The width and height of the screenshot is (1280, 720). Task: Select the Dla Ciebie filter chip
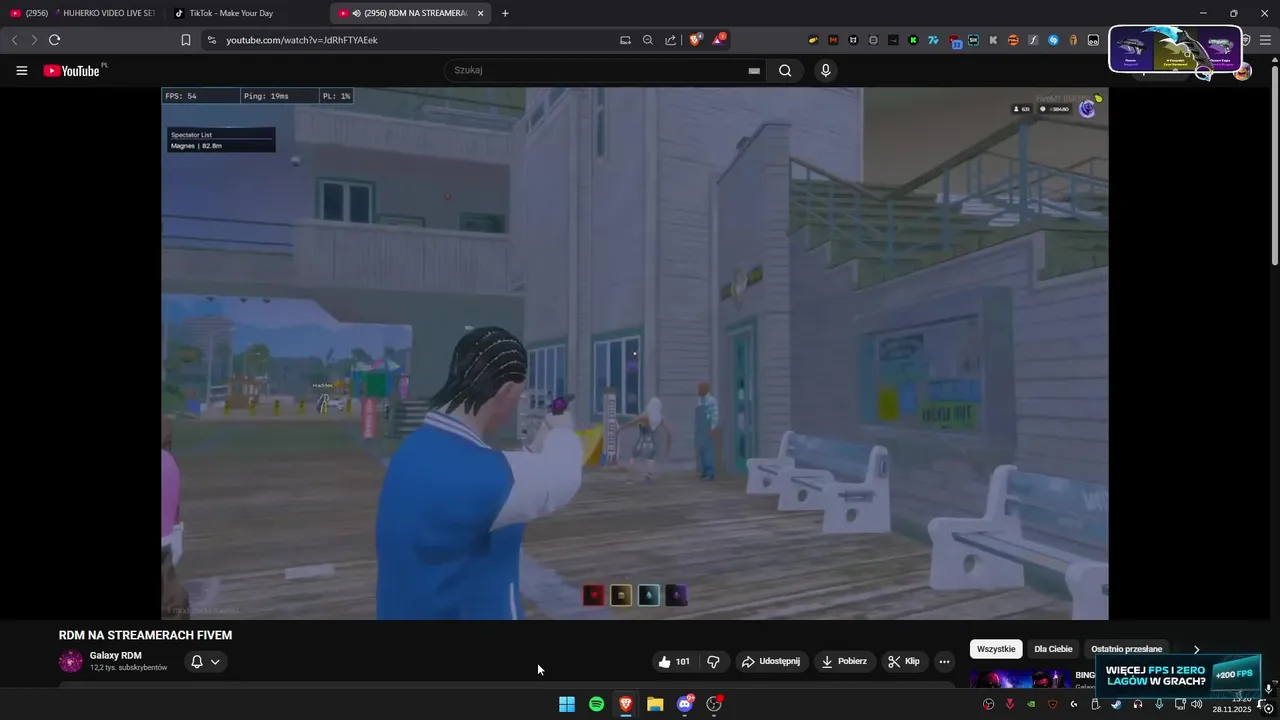pyautogui.click(x=1053, y=649)
